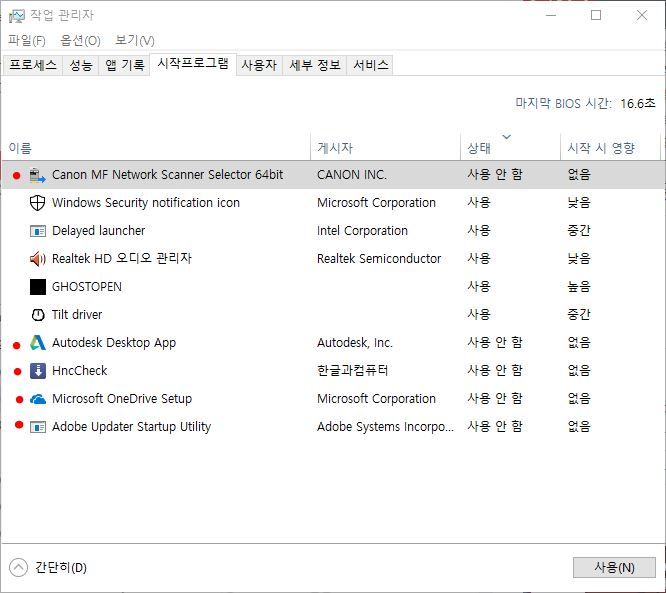Select the Adobe Updater Startup Utility entry
The image size is (666, 593).
click(x=333, y=426)
